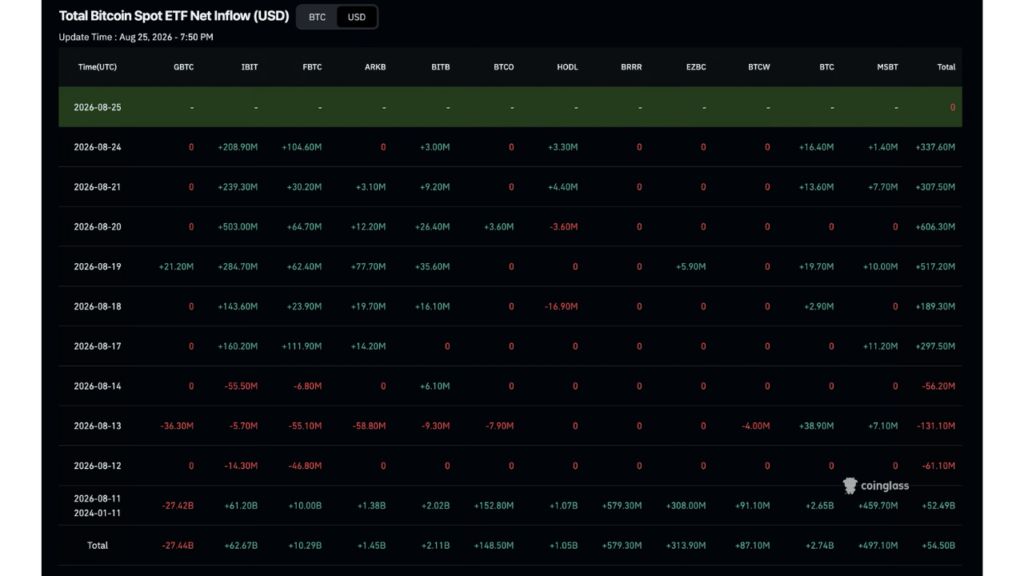Image resolution: width=1024 pixels, height=576 pixels.
Task: Click IBIT value +208.90M on 08-24
Action: (238, 147)
